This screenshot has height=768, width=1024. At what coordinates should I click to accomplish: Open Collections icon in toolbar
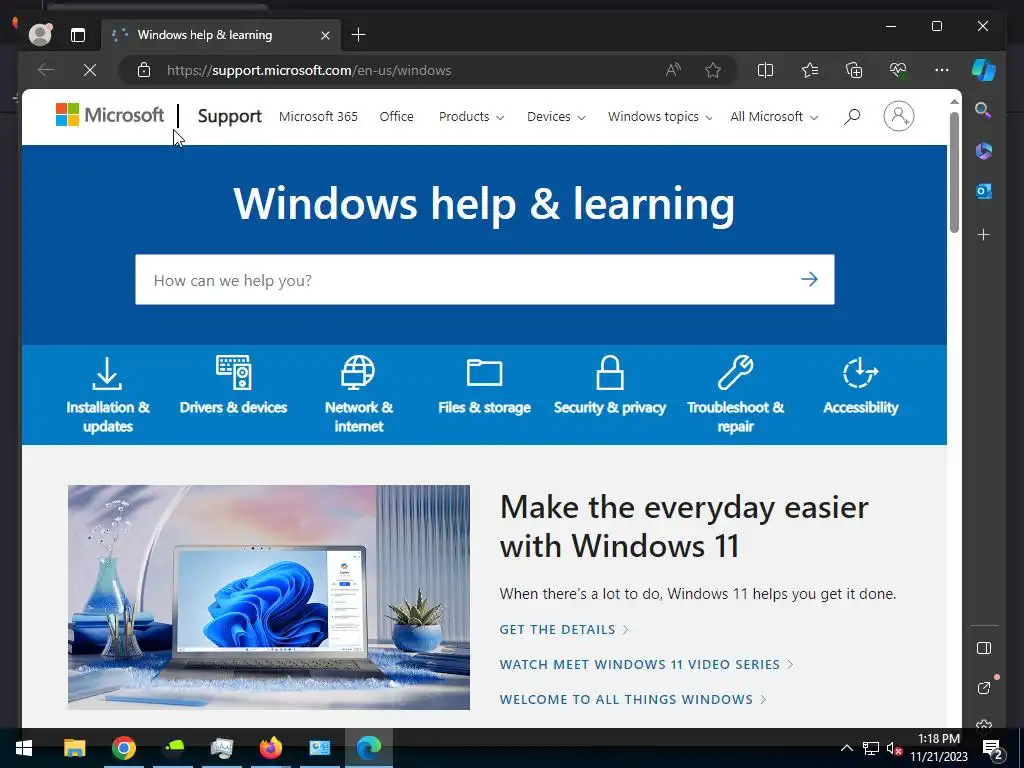(x=854, y=70)
